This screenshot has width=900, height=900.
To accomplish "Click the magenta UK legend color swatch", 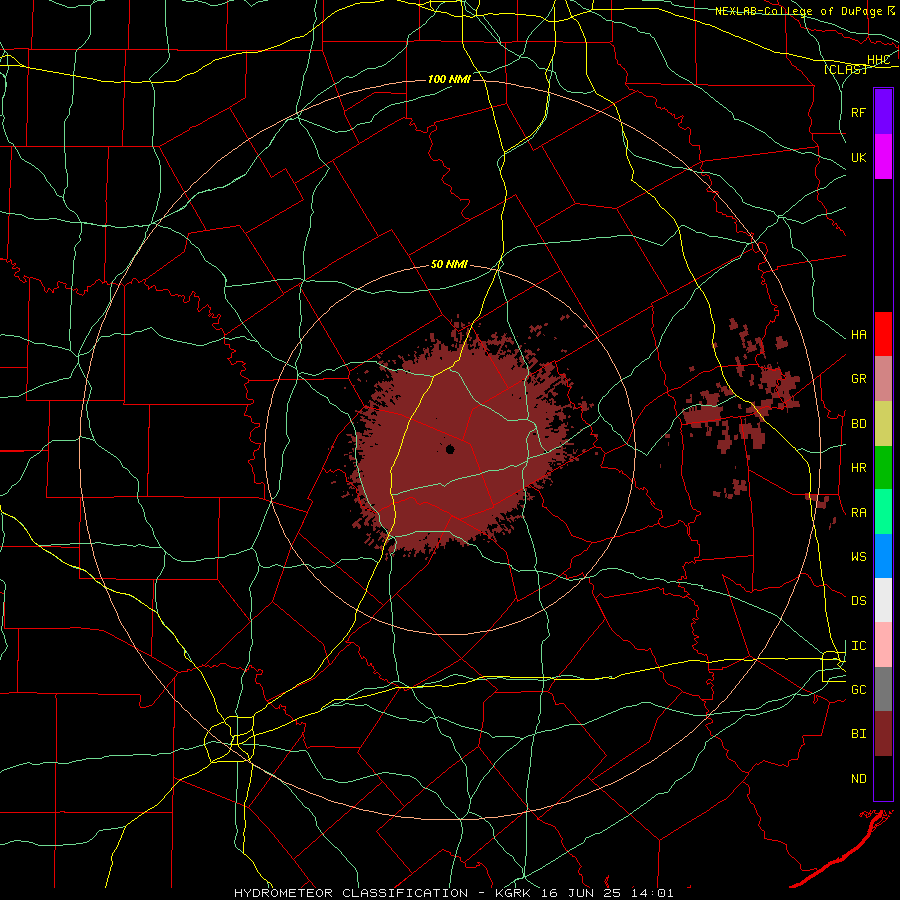I will click(x=883, y=157).
